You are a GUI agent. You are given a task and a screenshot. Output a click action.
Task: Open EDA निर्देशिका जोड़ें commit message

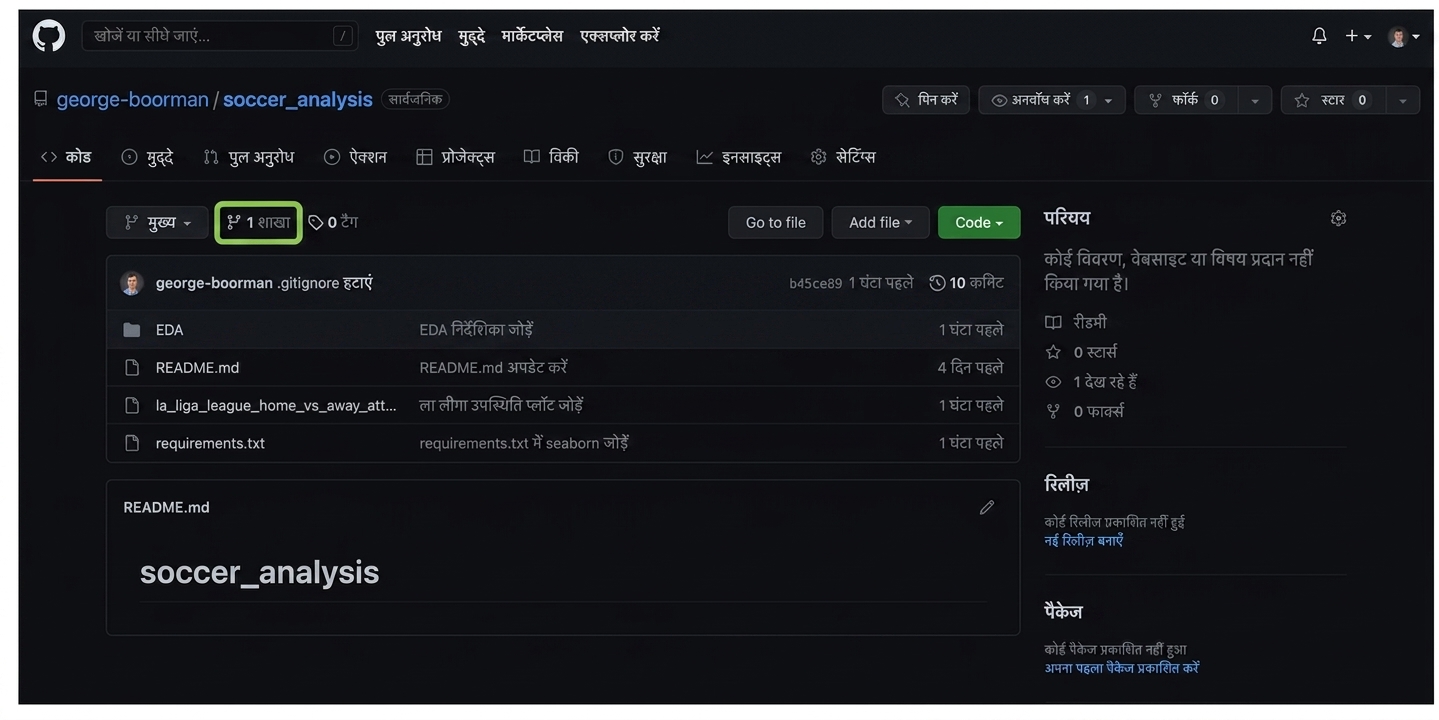(476, 330)
